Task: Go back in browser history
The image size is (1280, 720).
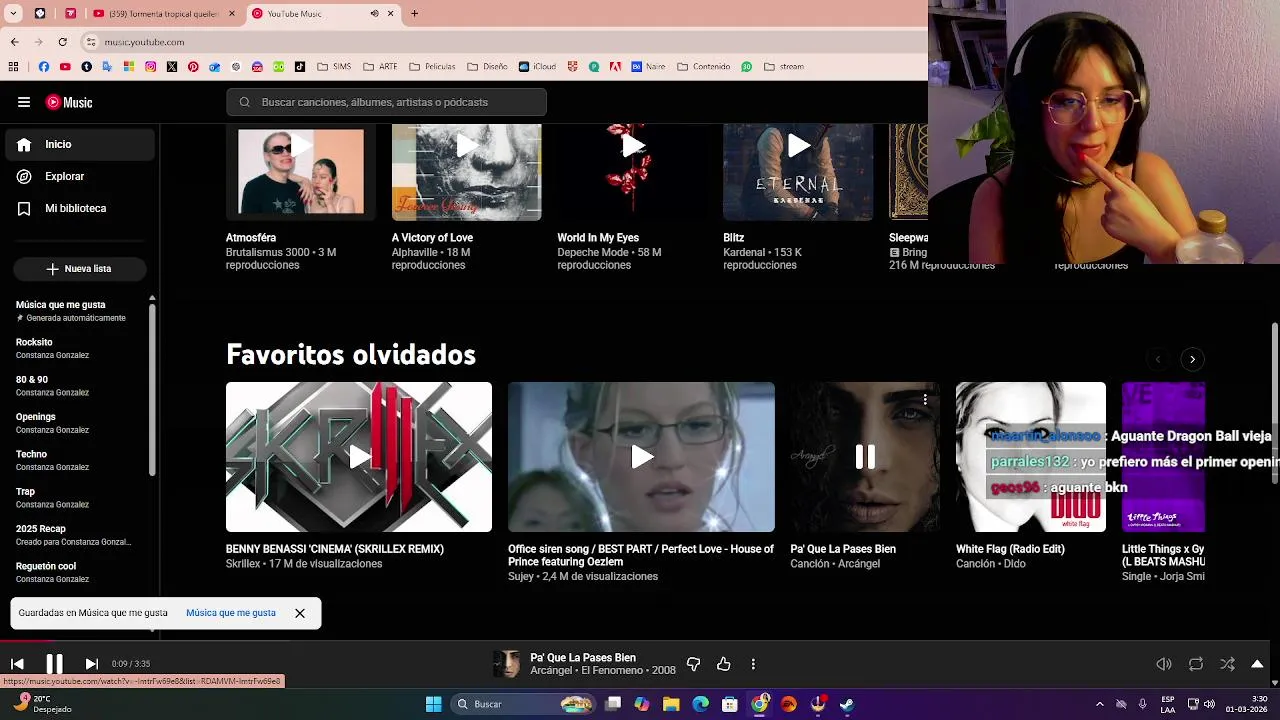Action: tap(14, 42)
